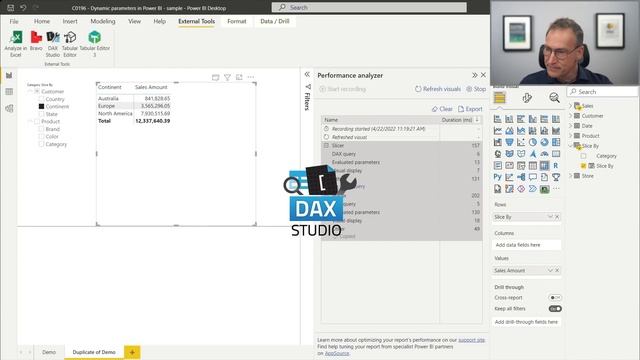640x360 pixels.
Task: Click the undo icon in title bar
Action: pyautogui.click(x=23, y=7)
